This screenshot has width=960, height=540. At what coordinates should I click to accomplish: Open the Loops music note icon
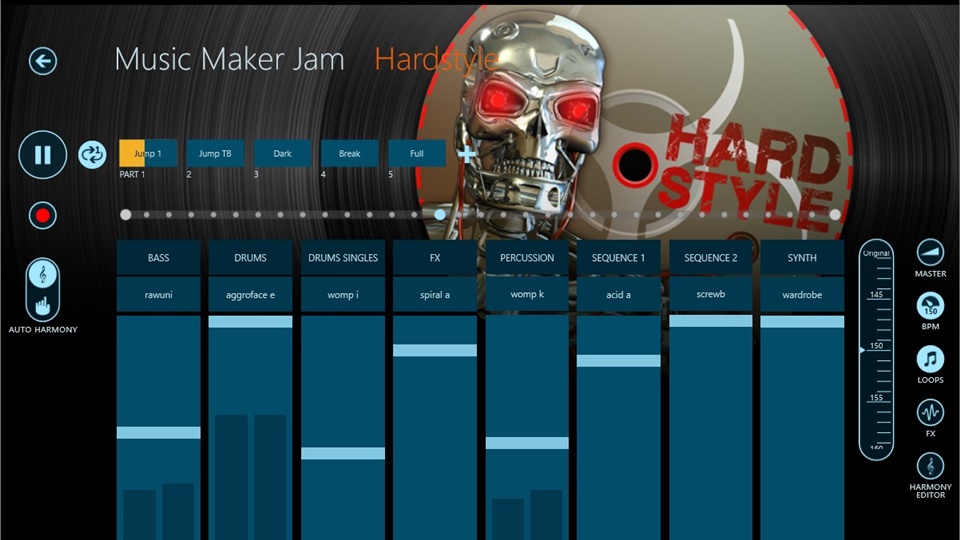tap(930, 359)
